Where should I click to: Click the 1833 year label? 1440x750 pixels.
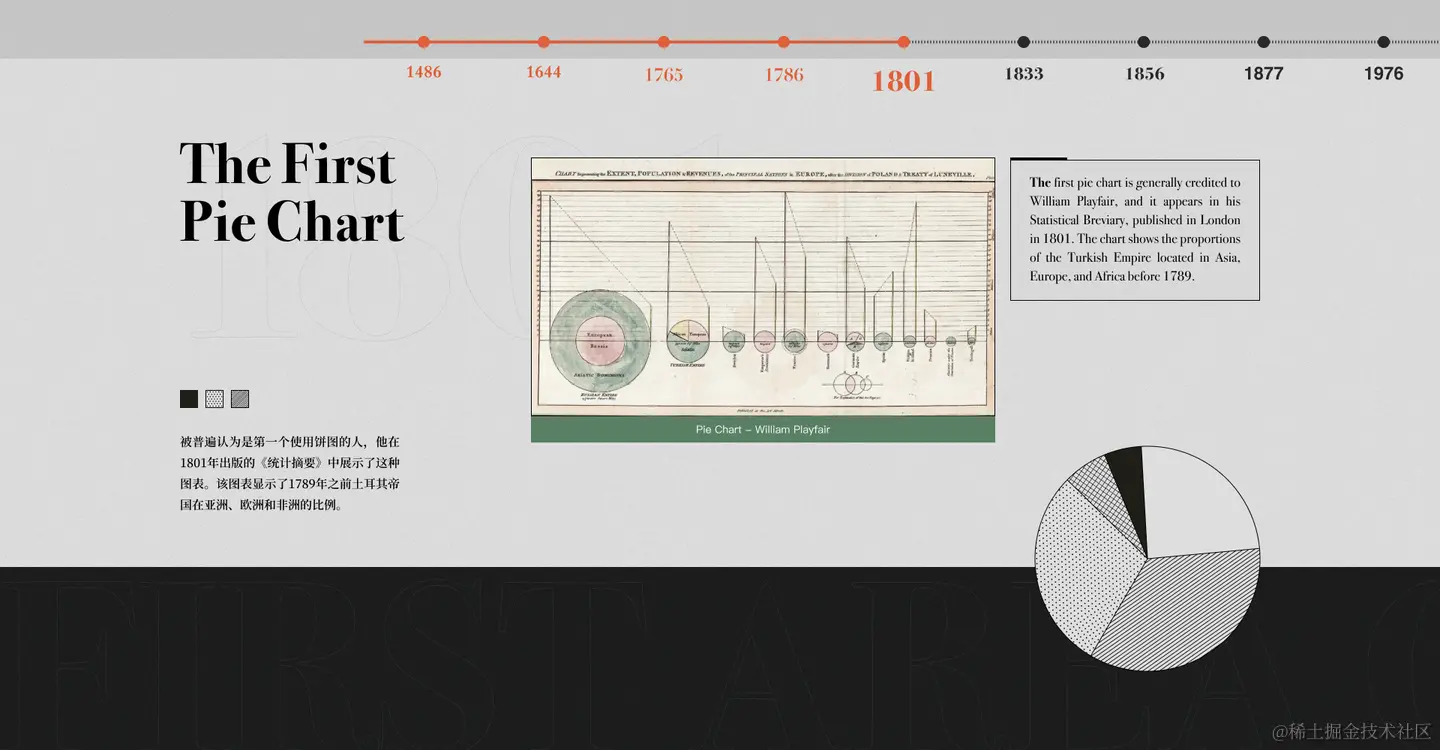(1024, 73)
